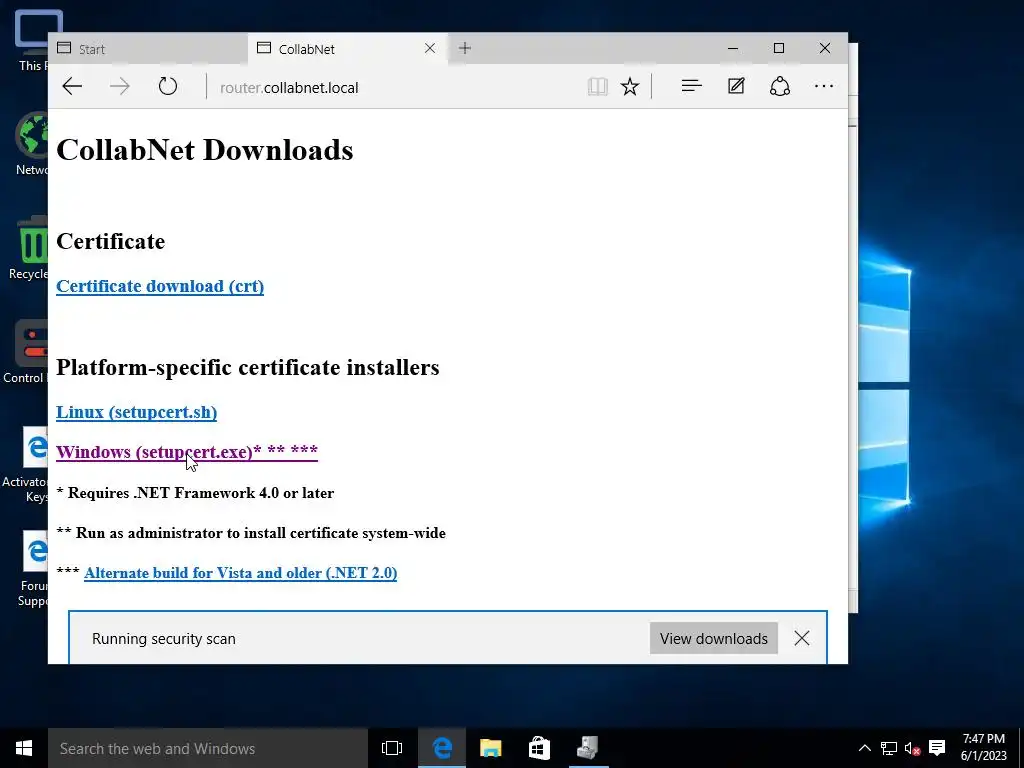1024x768 pixels.
Task: Click the Running security scan text
Action: pyautogui.click(x=164, y=639)
